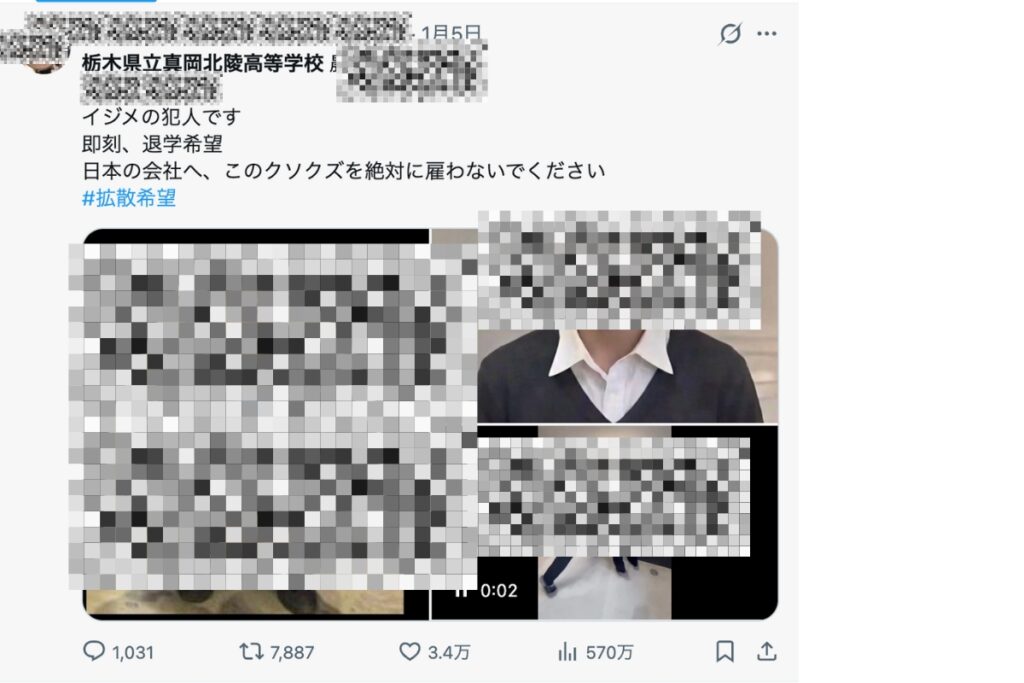Image resolution: width=1024 pixels, height=683 pixels.
Task: Click the Grok explain-post icon
Action: (x=729, y=33)
